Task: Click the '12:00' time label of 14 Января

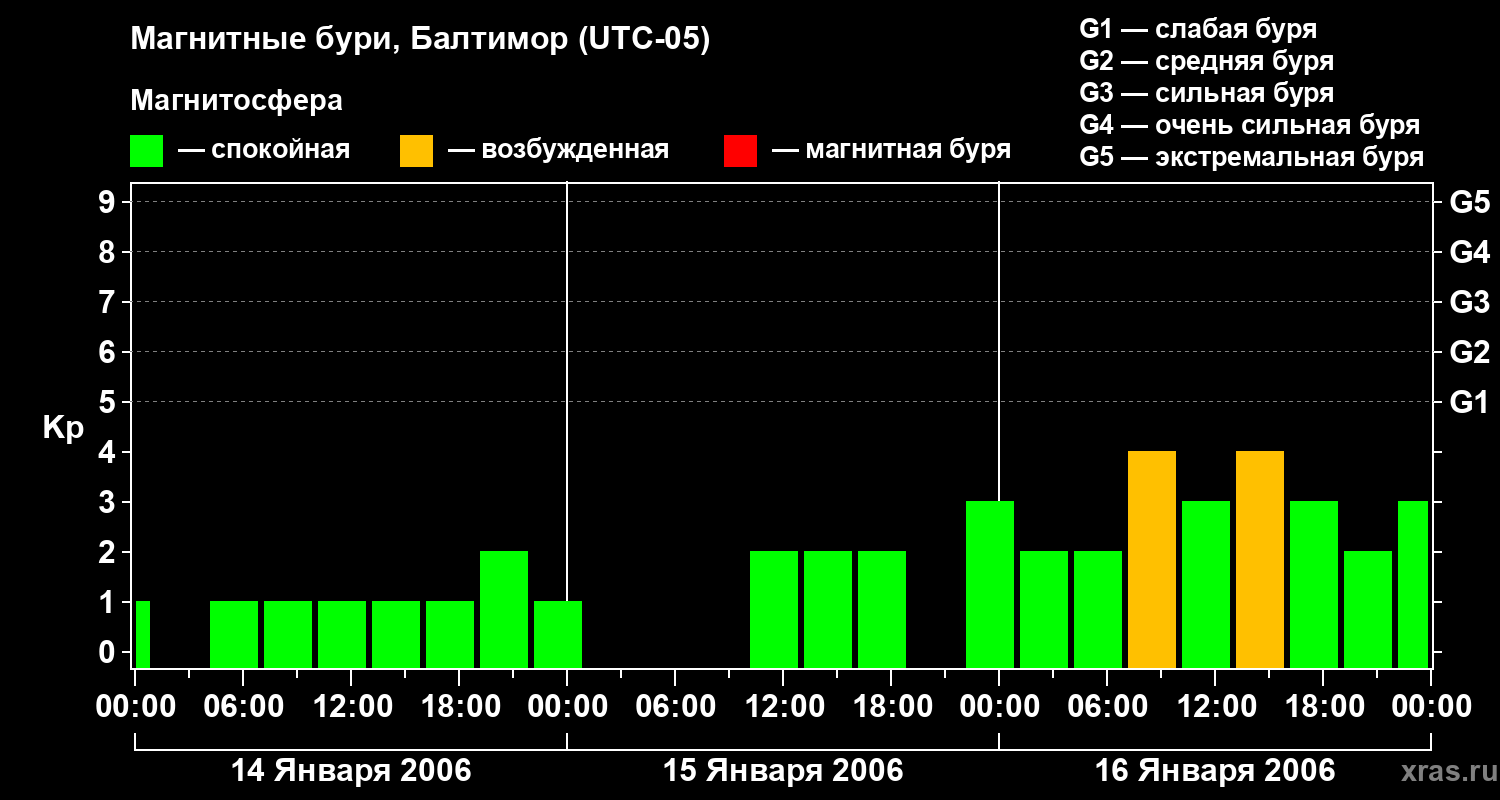Action: [x=351, y=706]
